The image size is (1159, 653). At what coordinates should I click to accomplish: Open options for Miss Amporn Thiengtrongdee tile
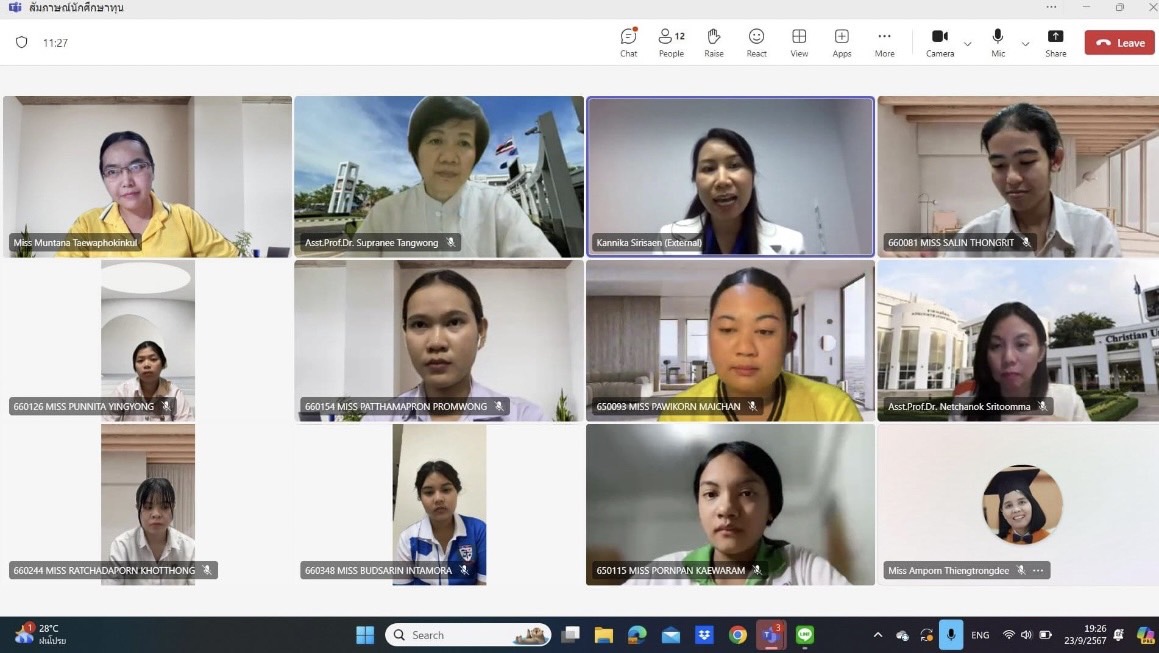point(1038,571)
